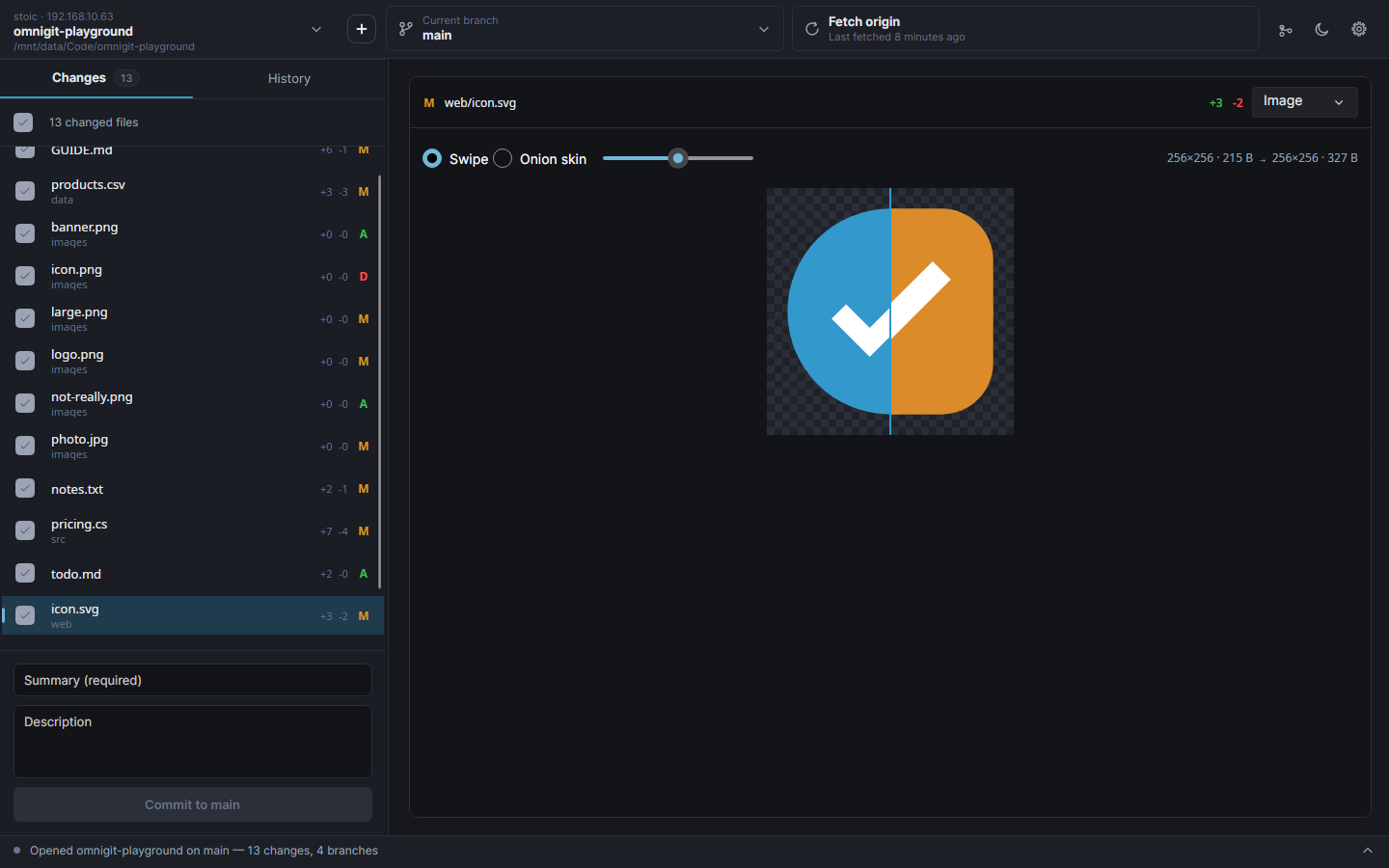The width and height of the screenshot is (1389, 868).
Task: Toggle dark mode with the moon icon
Action: 1321,30
